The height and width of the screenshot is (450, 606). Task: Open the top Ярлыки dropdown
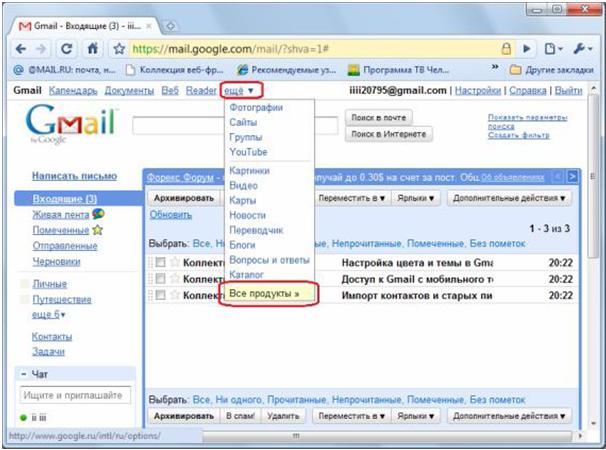tap(415, 198)
